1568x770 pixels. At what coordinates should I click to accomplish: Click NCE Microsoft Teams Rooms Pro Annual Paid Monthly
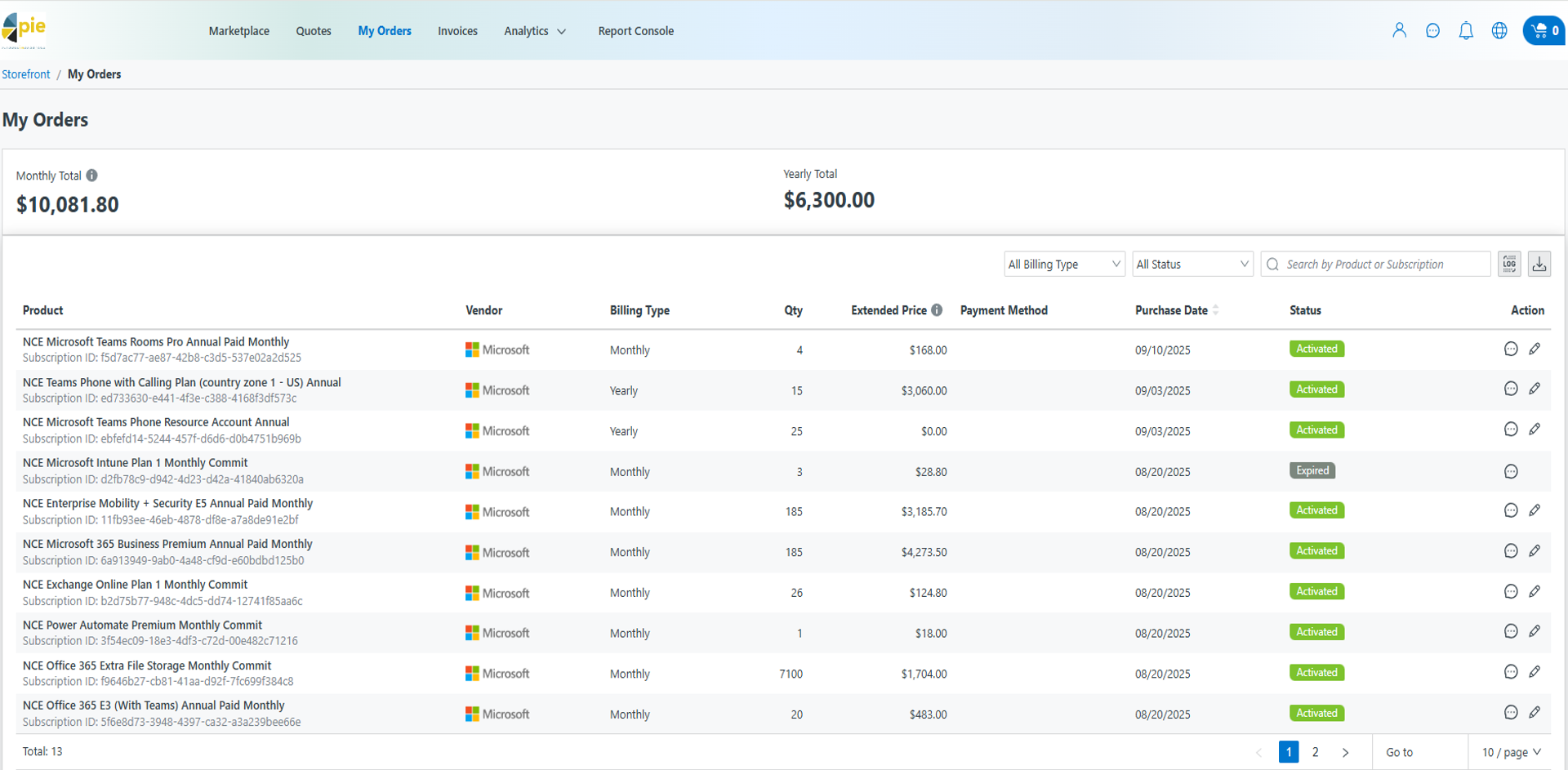coord(156,342)
